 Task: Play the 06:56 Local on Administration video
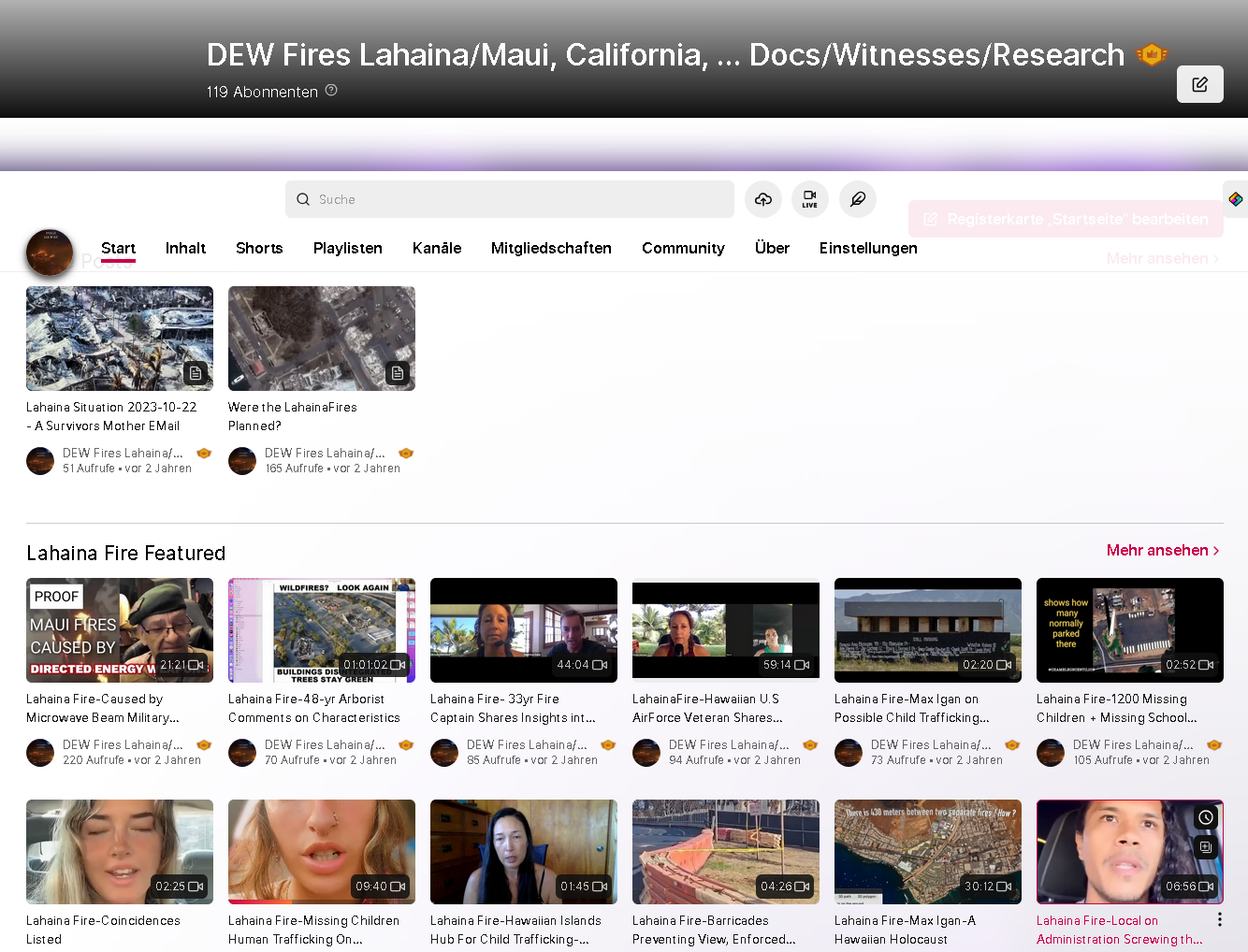click(1130, 852)
